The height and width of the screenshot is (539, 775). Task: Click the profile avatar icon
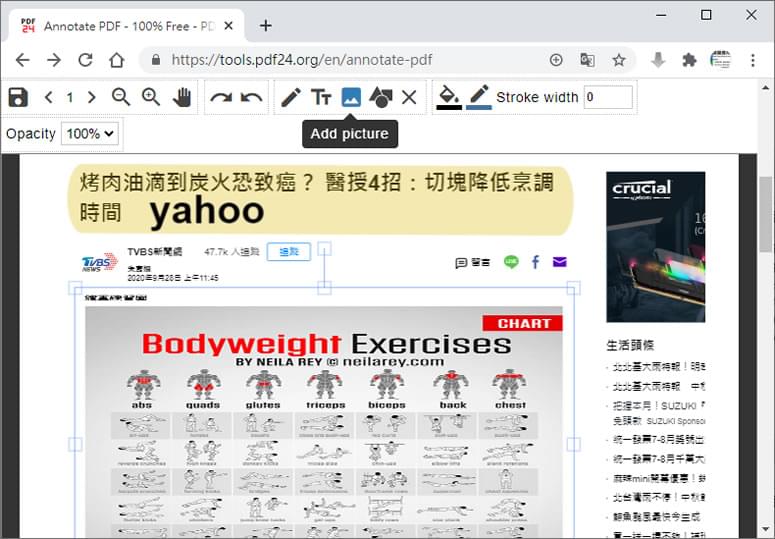point(720,60)
